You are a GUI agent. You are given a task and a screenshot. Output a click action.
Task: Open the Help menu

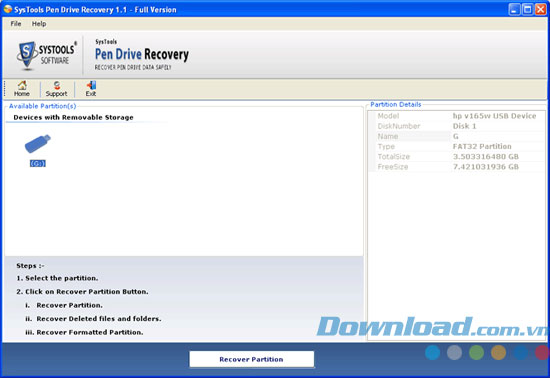(x=39, y=24)
